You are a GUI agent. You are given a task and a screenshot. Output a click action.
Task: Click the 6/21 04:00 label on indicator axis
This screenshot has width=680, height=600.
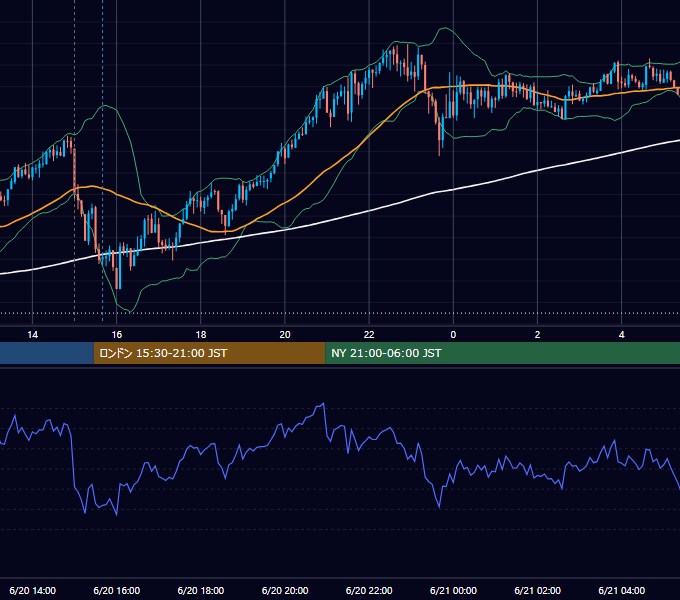[621, 590]
